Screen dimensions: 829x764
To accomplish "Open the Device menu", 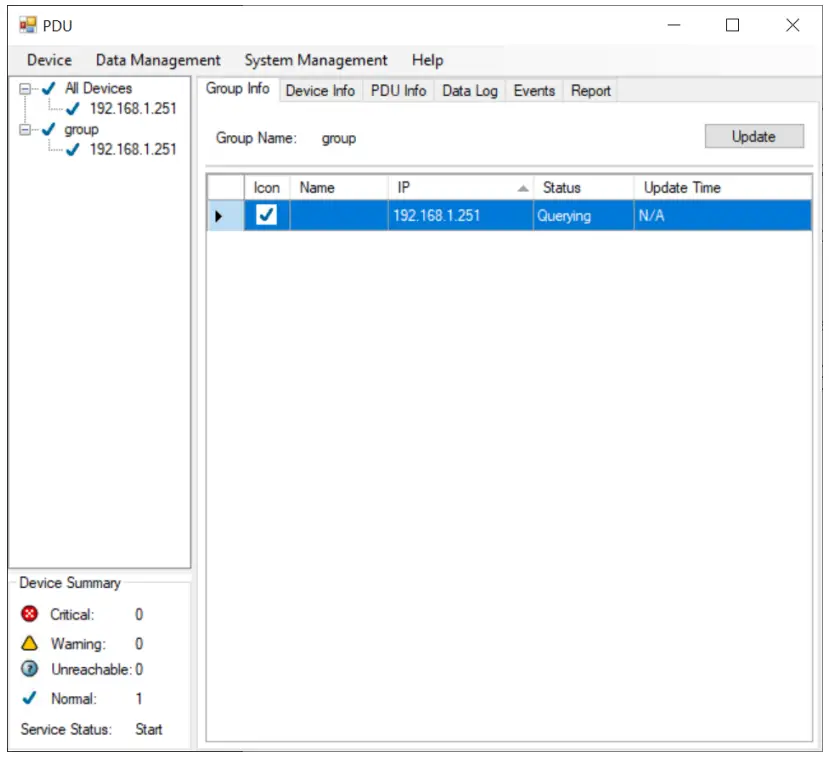I will [x=49, y=60].
